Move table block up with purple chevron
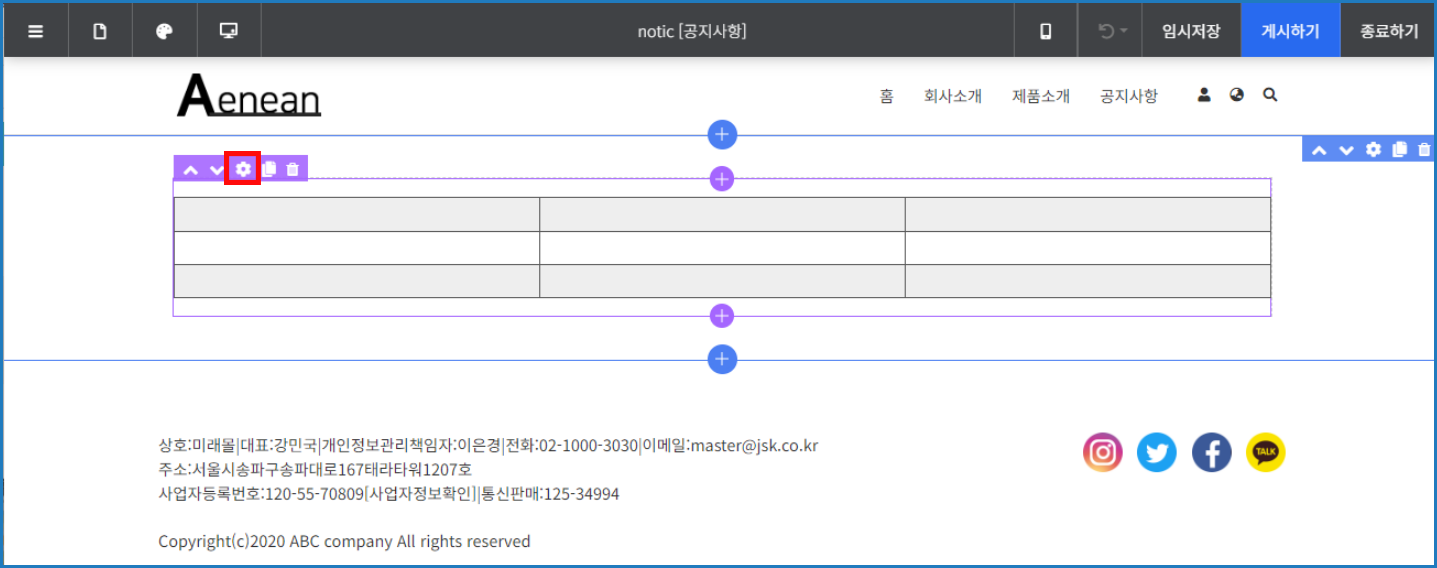 tap(190, 170)
